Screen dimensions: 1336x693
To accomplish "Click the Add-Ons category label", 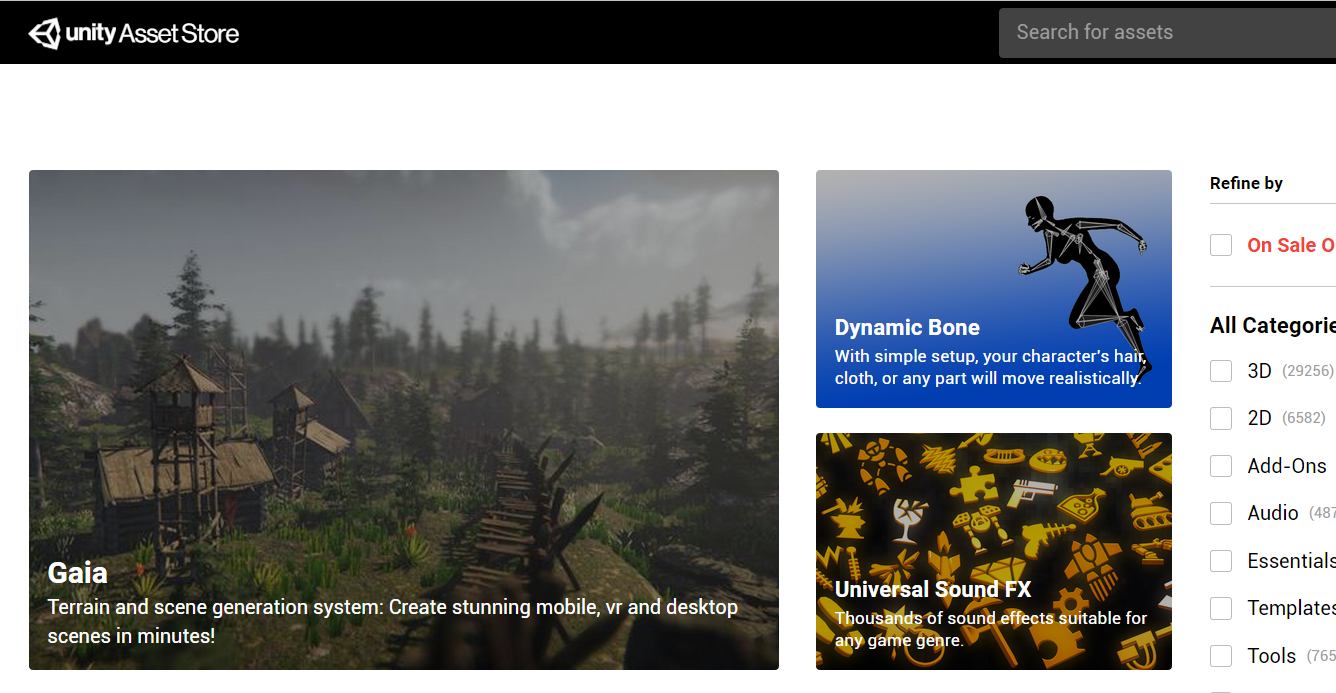I will tap(1287, 466).
